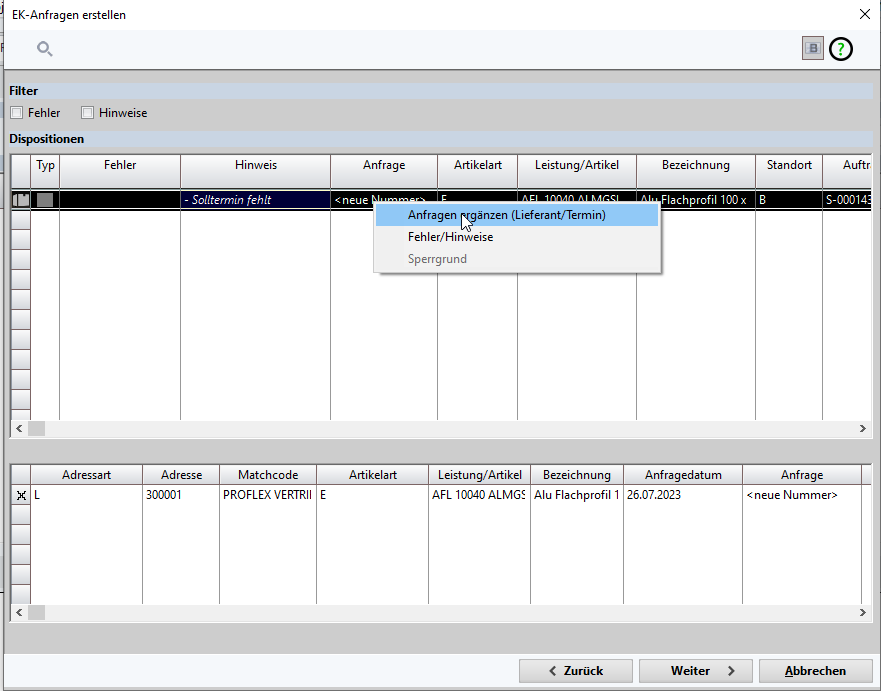Click the Zurück button
The width and height of the screenshot is (881, 691).
click(x=576, y=671)
